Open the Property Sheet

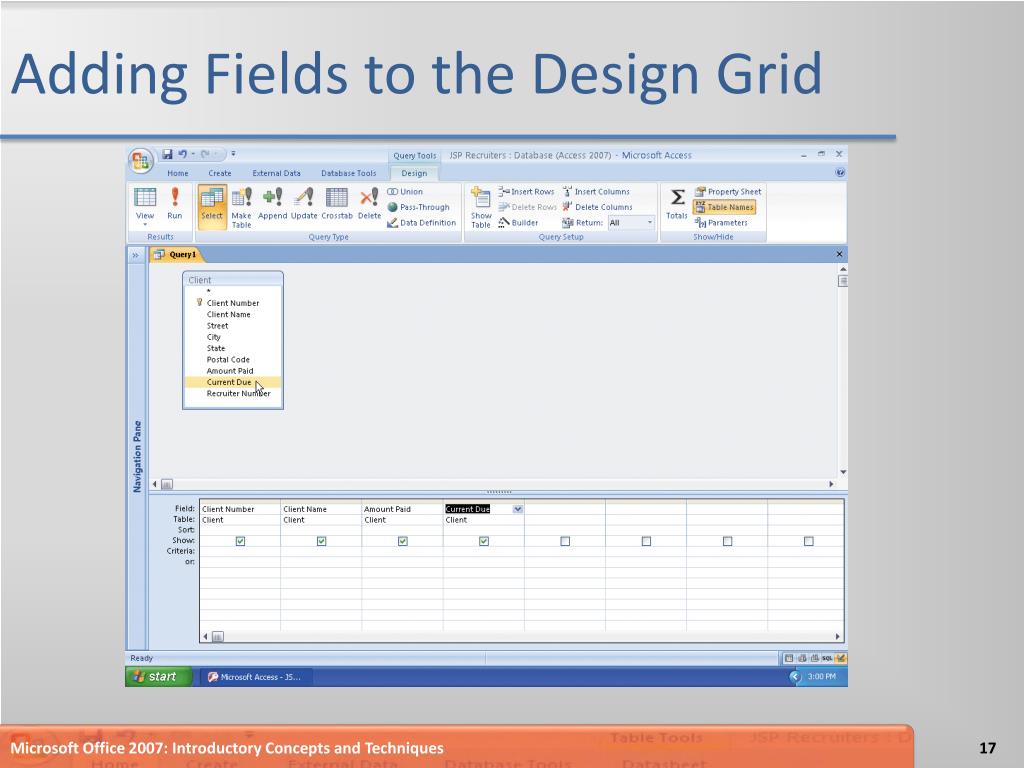coord(728,191)
